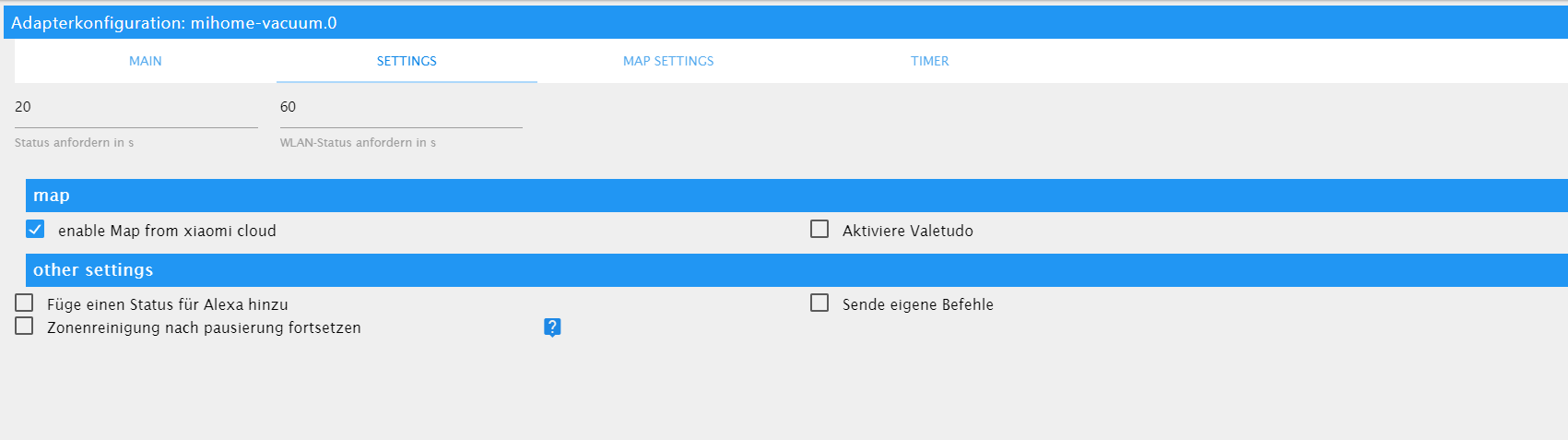Click the 'other settings' section header
Screen dimensions: 1568x440
[93, 270]
